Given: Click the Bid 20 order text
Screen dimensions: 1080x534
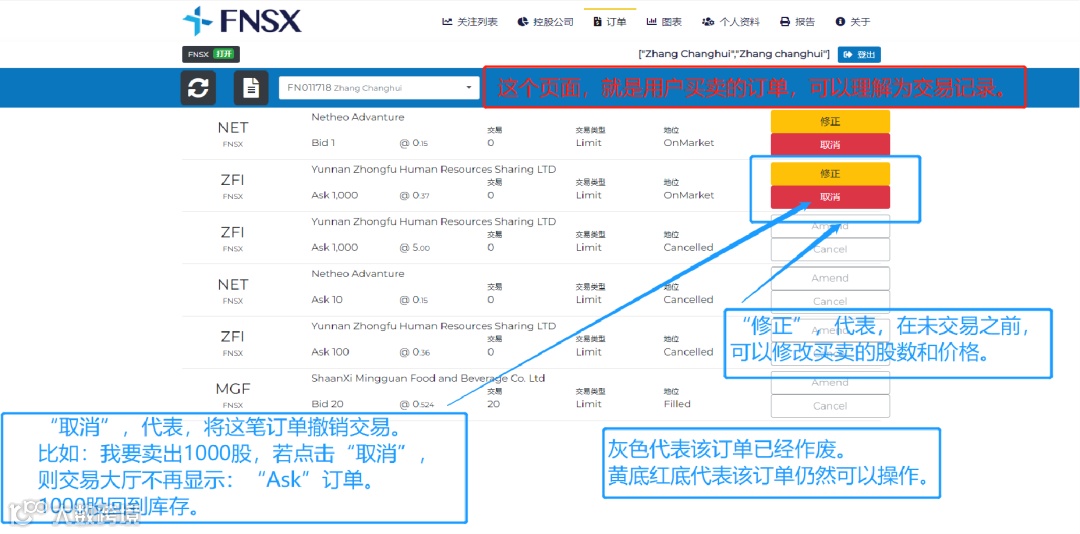Looking at the screenshot, I should coord(327,404).
